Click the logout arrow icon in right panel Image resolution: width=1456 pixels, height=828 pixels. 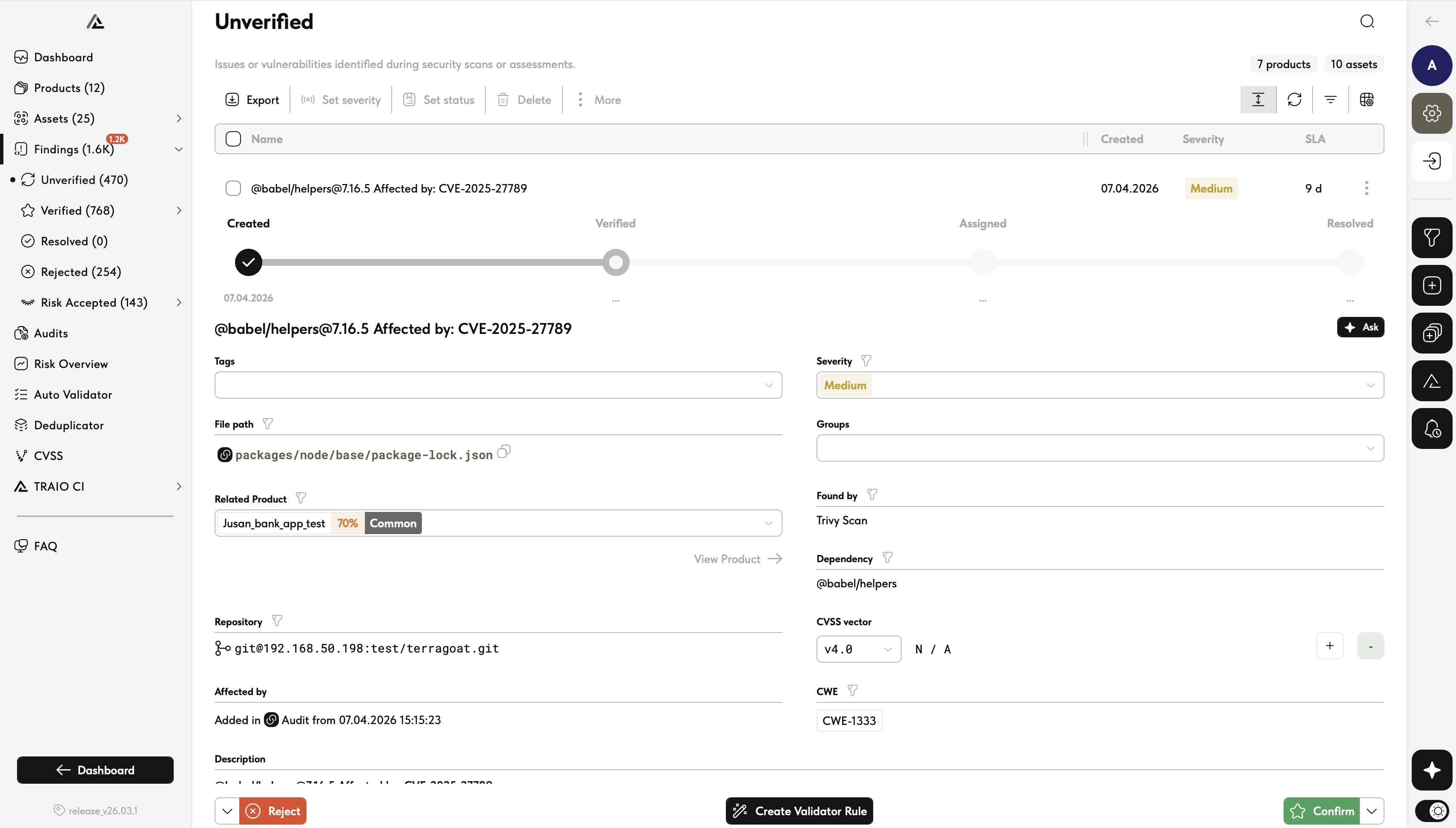coord(1432,161)
